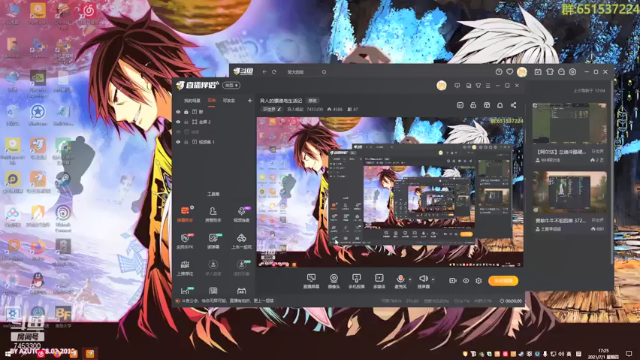Click the search field in the Douyu window
Screen dimensions: 640x360
pyautogui.click(x=306, y=72)
